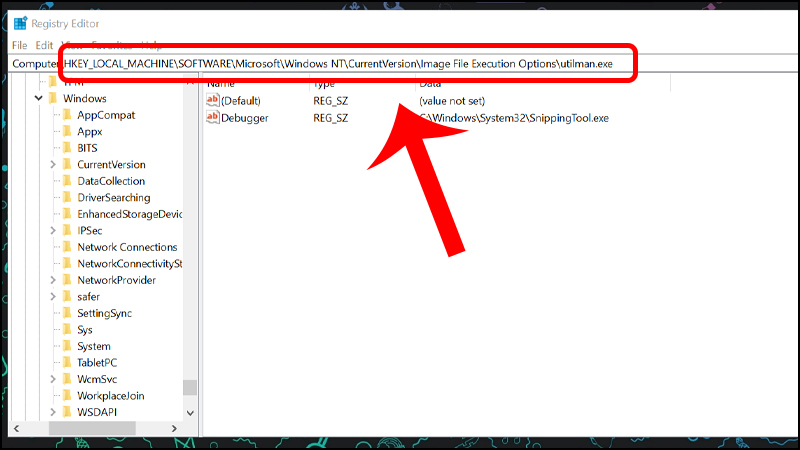Select the Network Connections key
Viewport: 800px width, 450px height.
pyautogui.click(x=127, y=247)
